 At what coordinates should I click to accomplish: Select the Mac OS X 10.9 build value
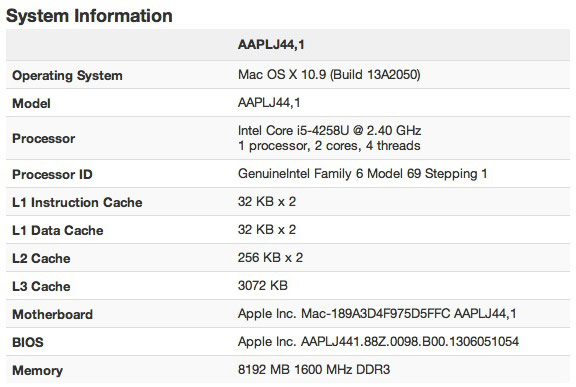(x=329, y=75)
